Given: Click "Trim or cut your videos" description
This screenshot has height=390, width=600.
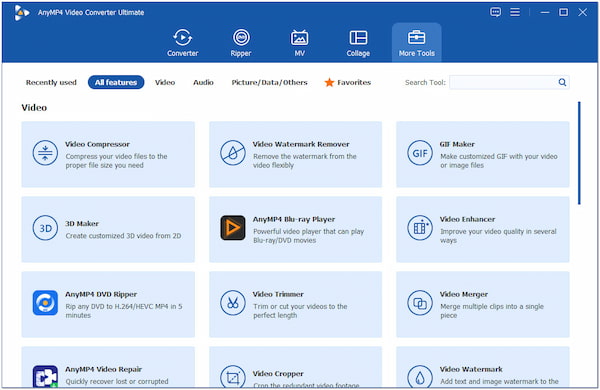Looking at the screenshot, I should click(x=300, y=311).
